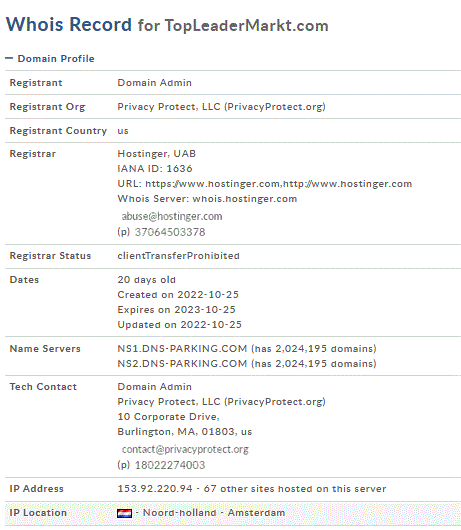Viewport: 461px width, 530px height.
Task: Click IP address 153.92.220.94
Action: tap(155, 489)
